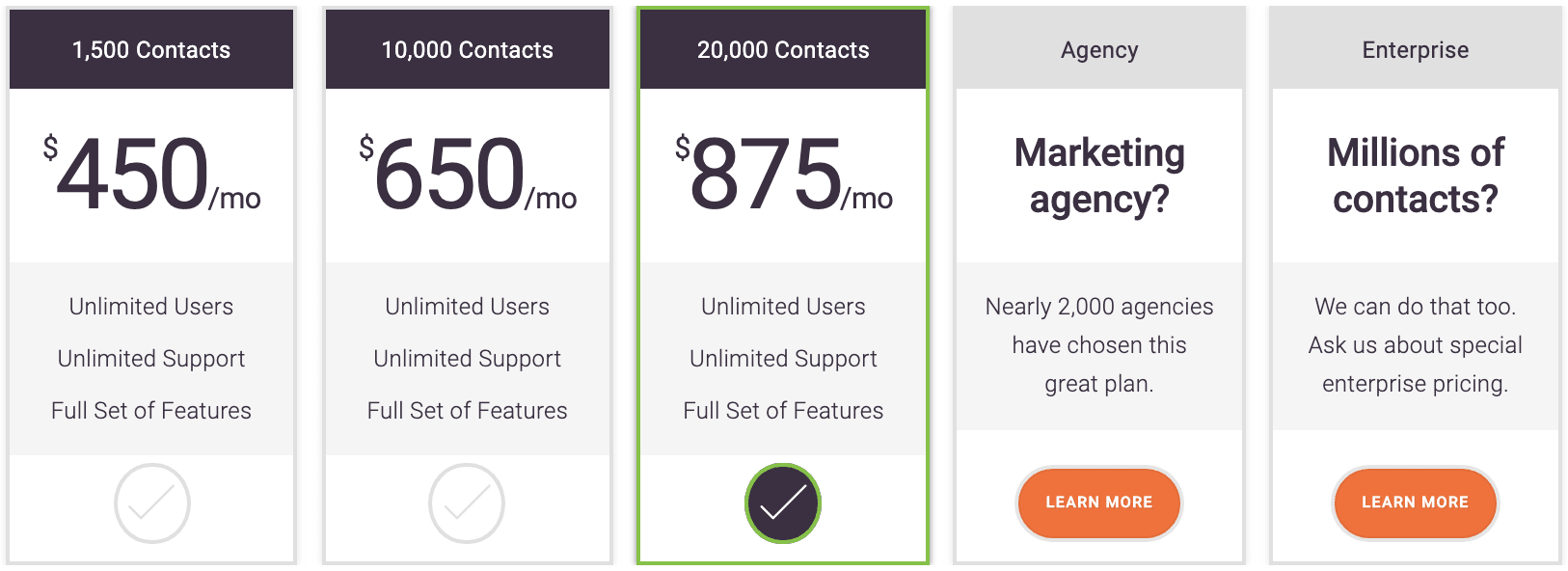Click the Nearly 2,000 agencies description text
This screenshot has width=1568, height=571.
click(1099, 345)
